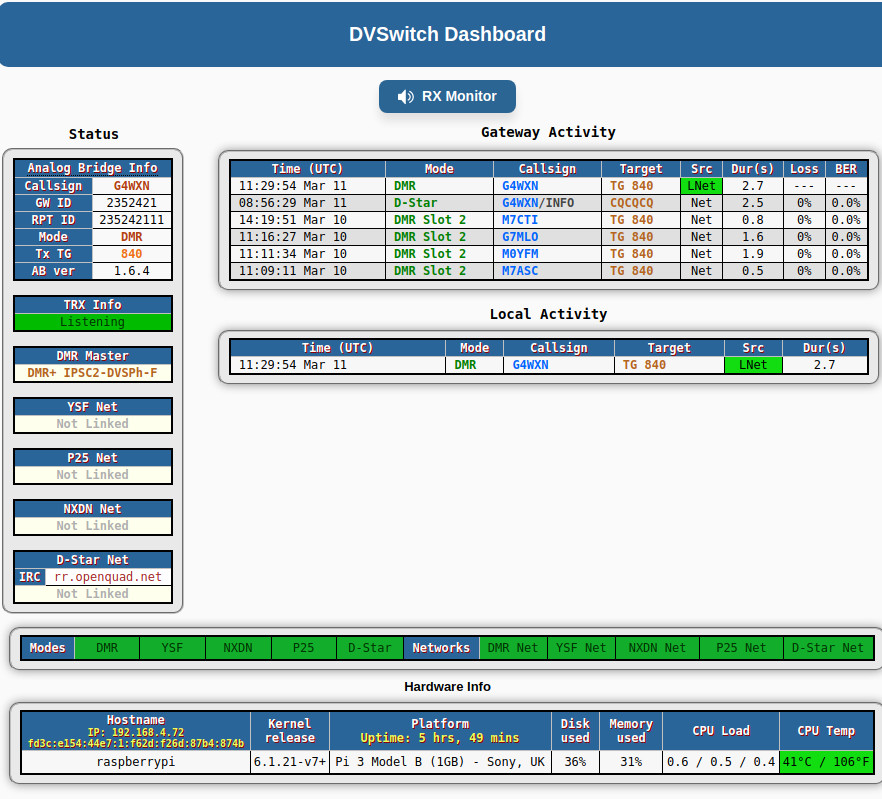Click the green Listening TRX status bar

tap(92, 322)
